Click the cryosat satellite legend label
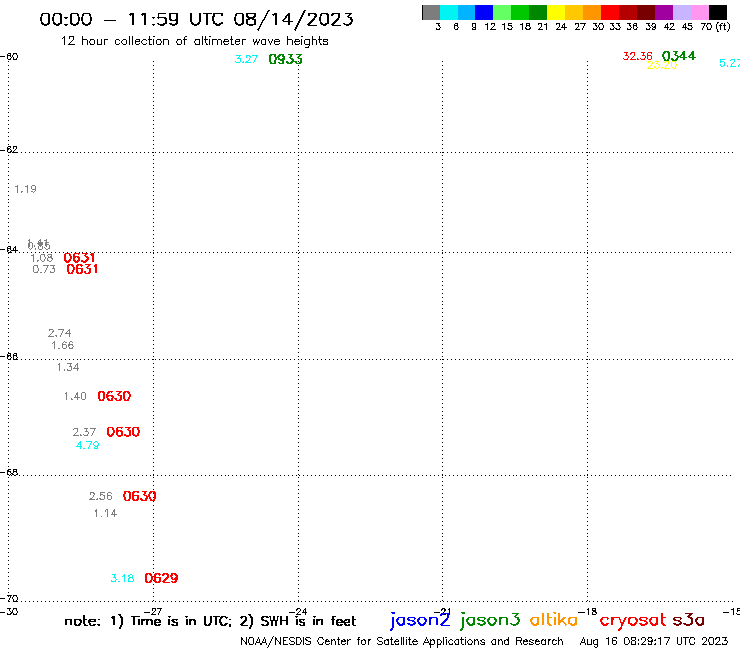The height and width of the screenshot is (650, 740). coord(633,621)
